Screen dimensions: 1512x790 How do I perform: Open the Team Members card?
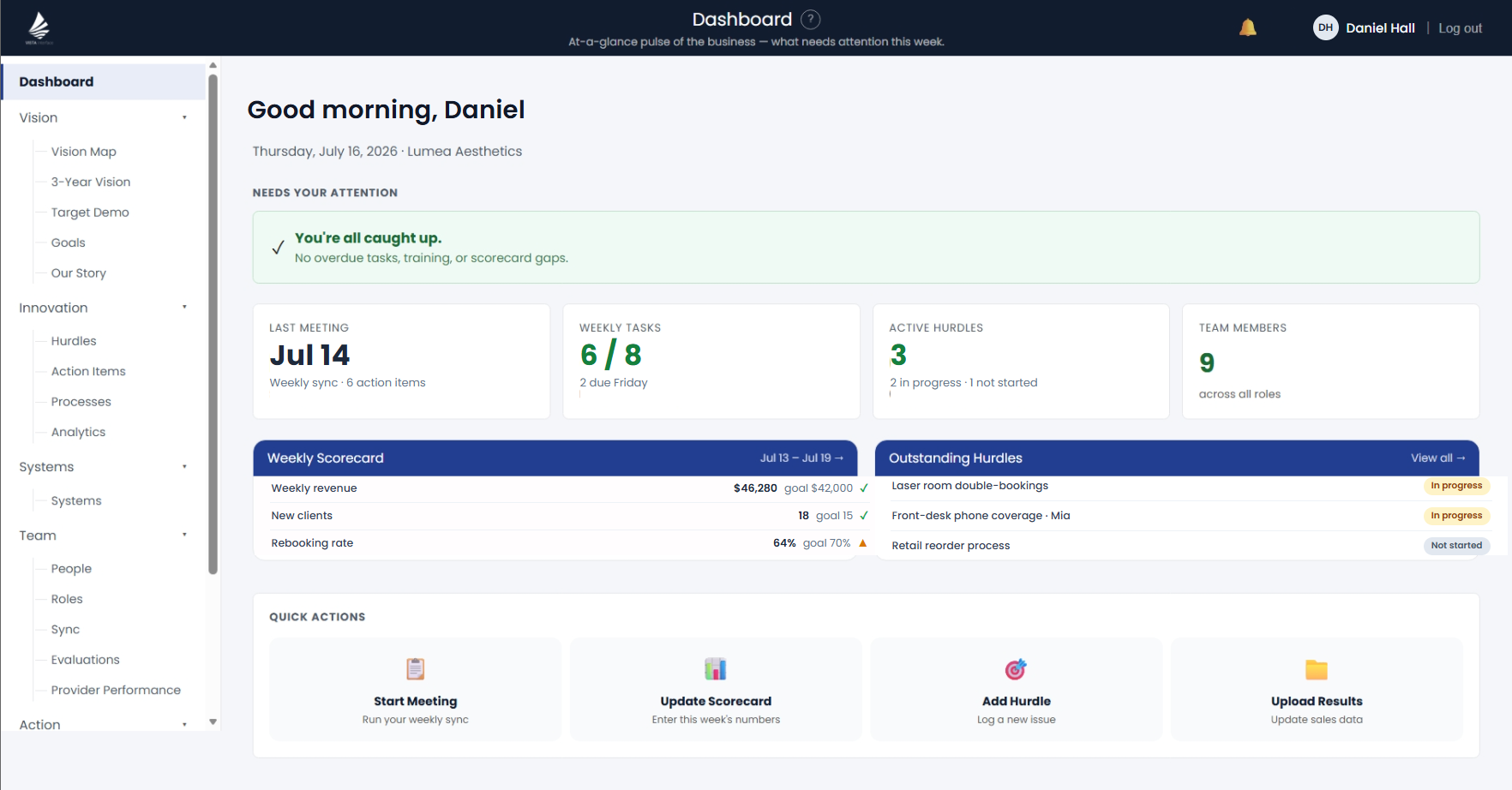[x=1331, y=362]
